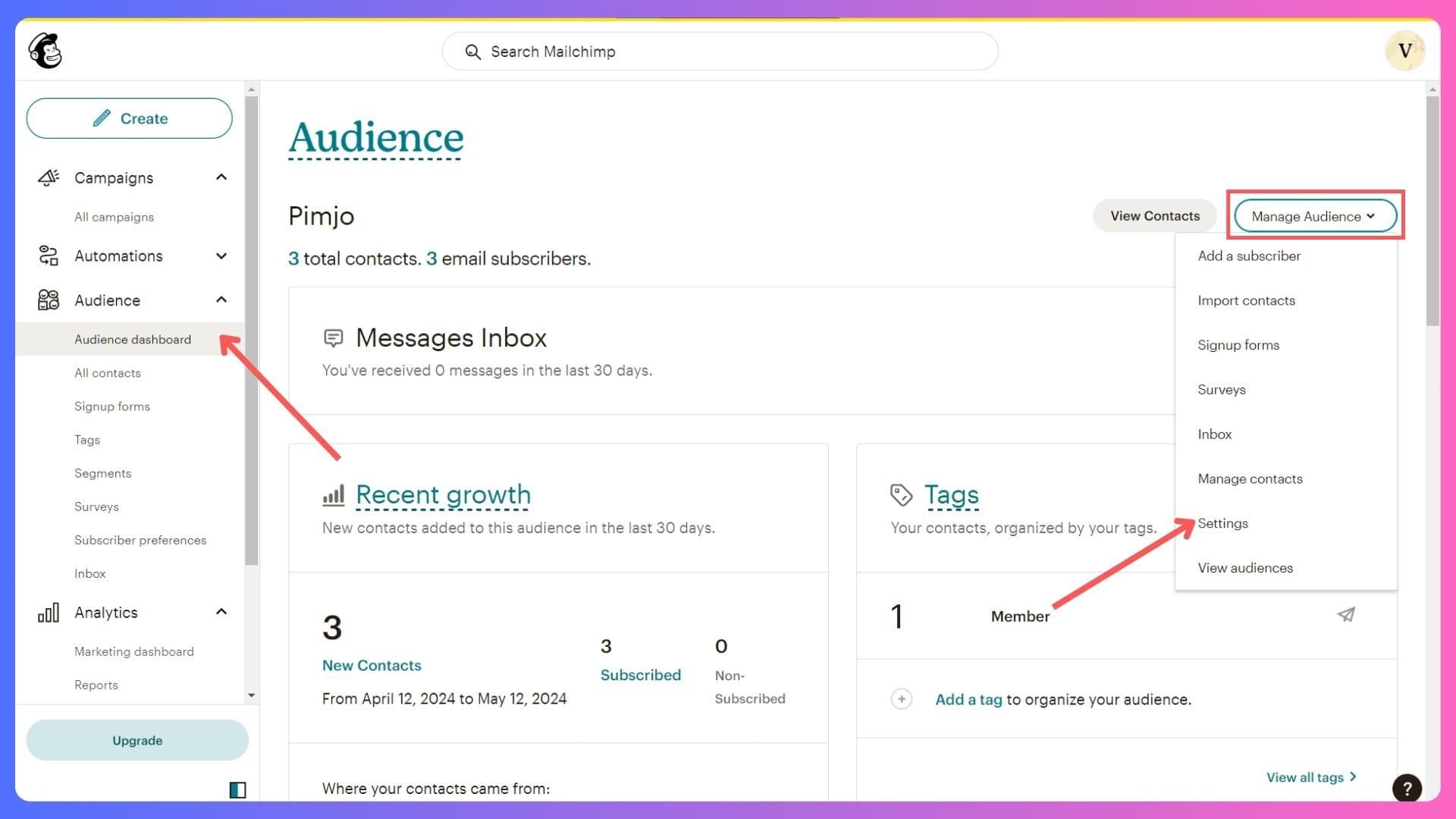Click the Create button
The height and width of the screenshot is (819, 1456).
(x=130, y=118)
